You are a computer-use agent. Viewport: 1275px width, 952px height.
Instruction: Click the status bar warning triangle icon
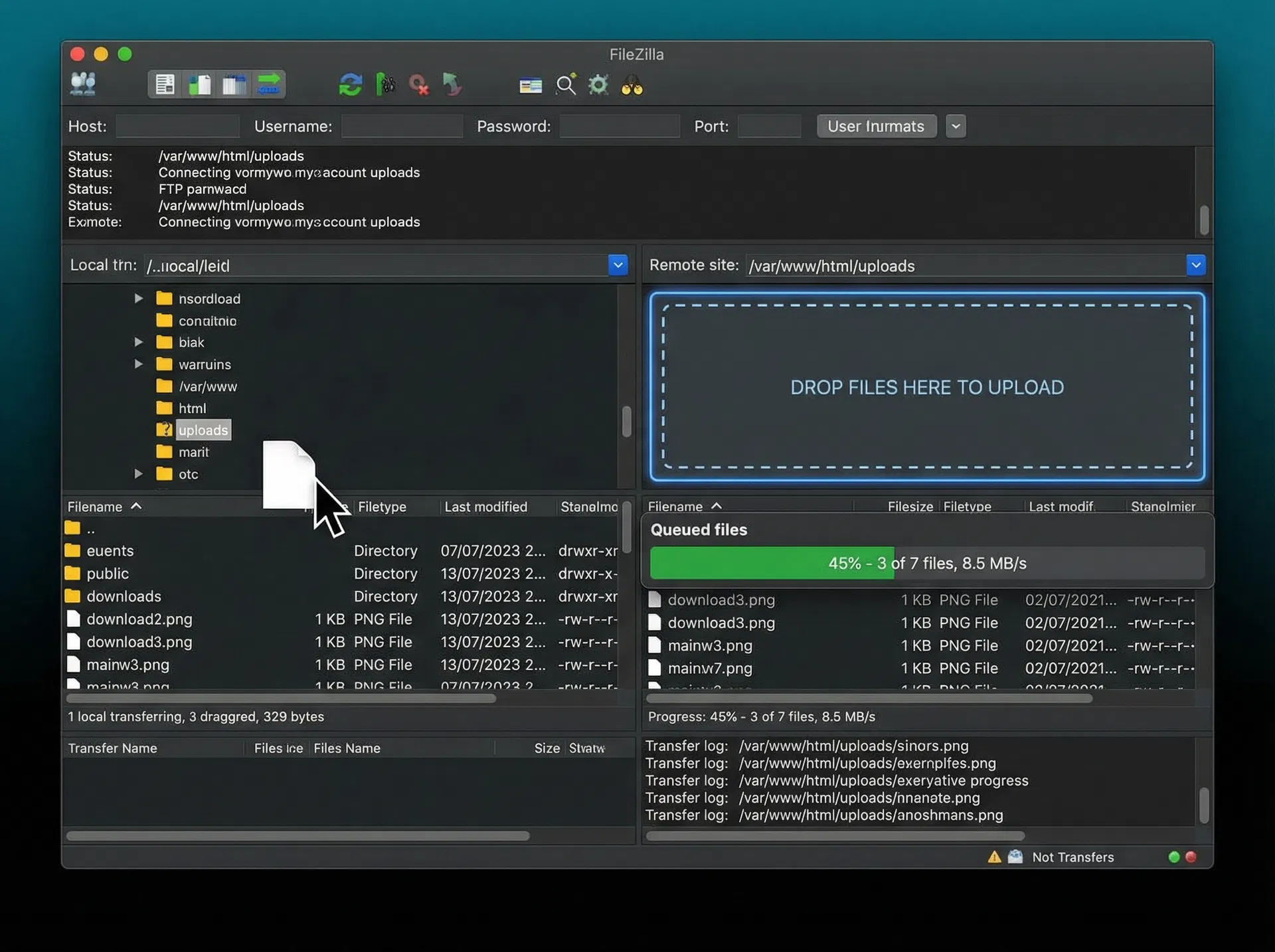994,857
